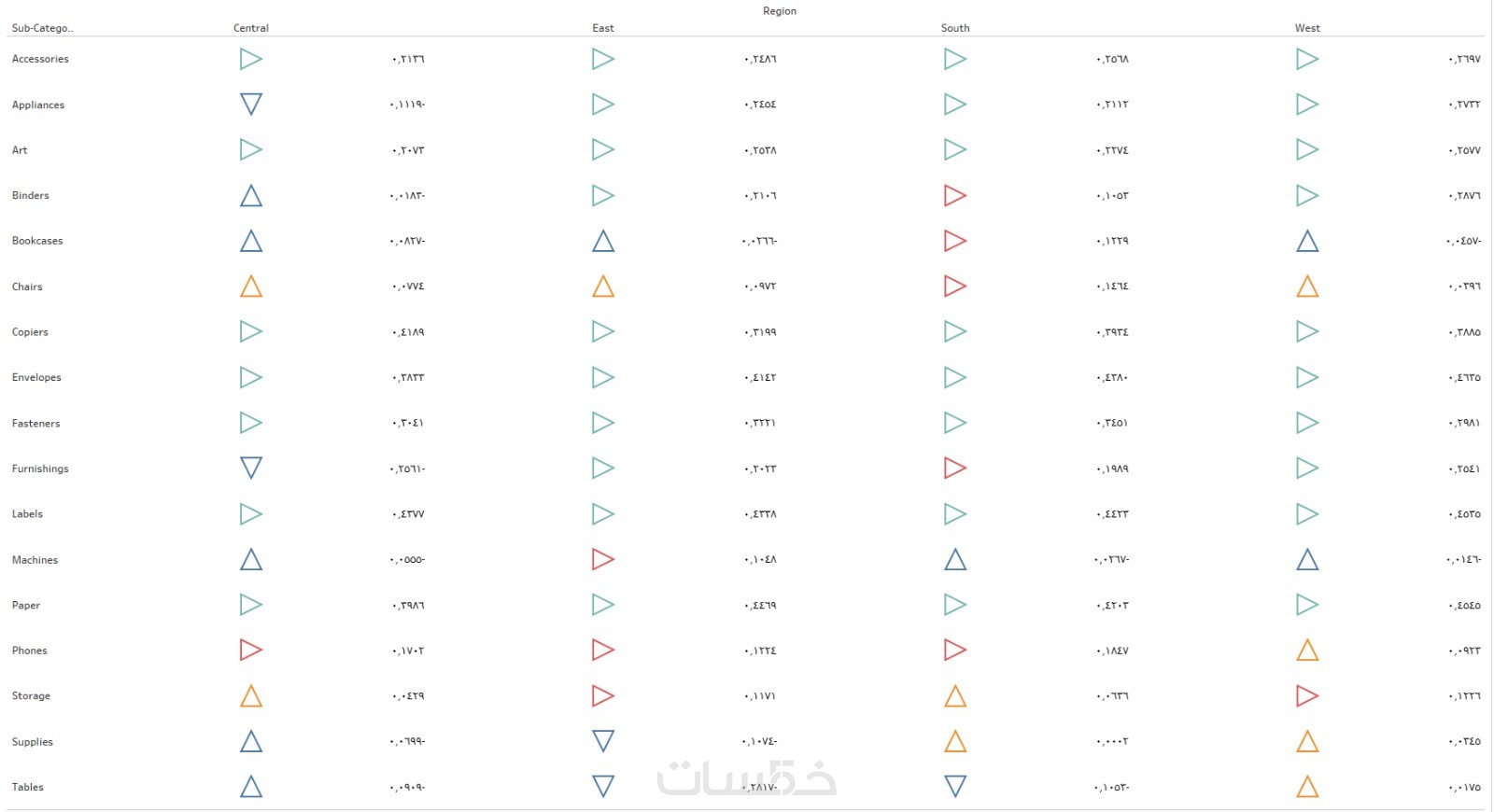1494x812 pixels.
Task: Select the Sub-Category field header
Action: [42, 28]
